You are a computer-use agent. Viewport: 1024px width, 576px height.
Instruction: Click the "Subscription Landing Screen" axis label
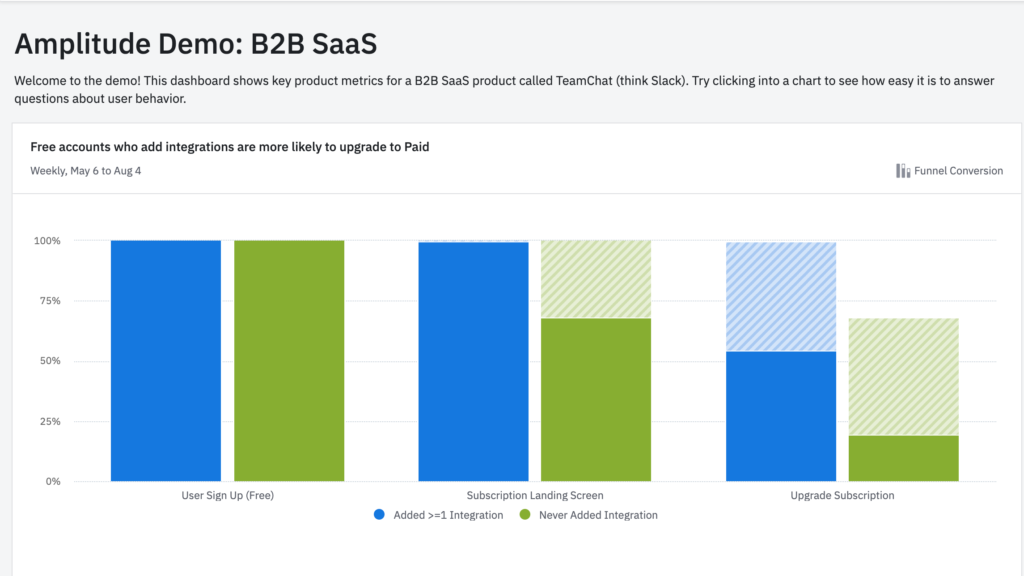click(535, 495)
